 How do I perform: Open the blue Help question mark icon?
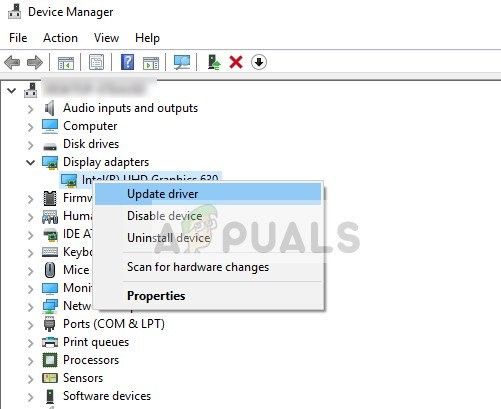click(127, 62)
